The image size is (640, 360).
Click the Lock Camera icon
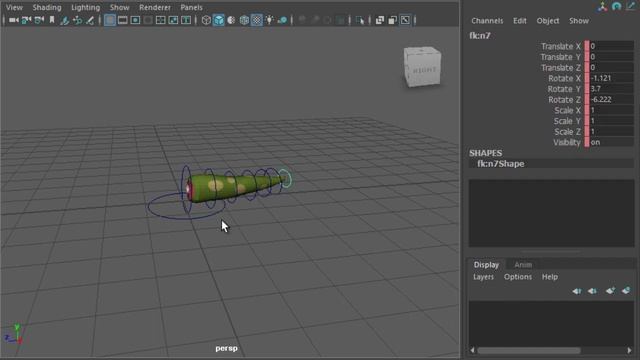(27, 20)
